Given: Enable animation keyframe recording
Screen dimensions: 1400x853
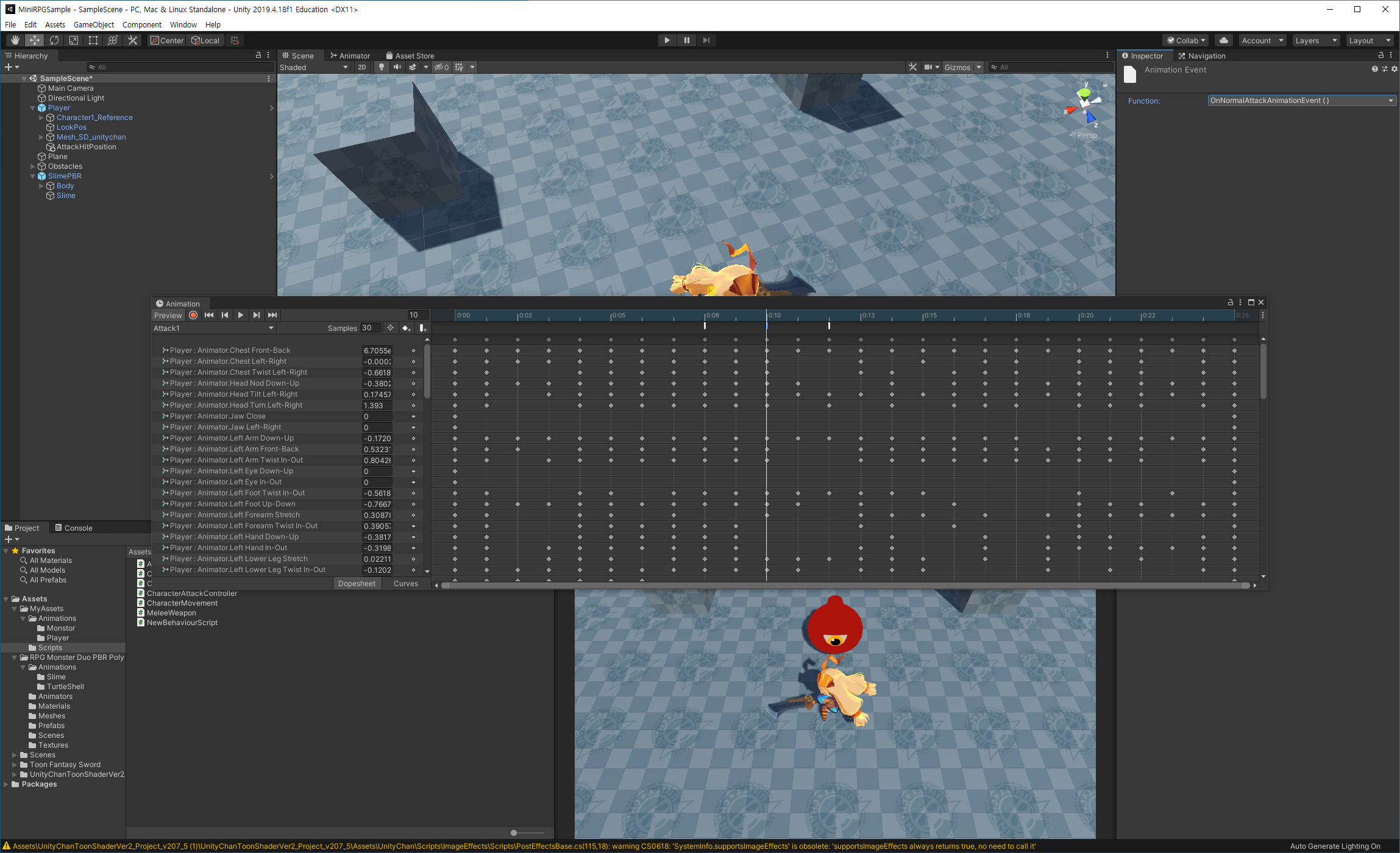Looking at the screenshot, I should coord(193,315).
